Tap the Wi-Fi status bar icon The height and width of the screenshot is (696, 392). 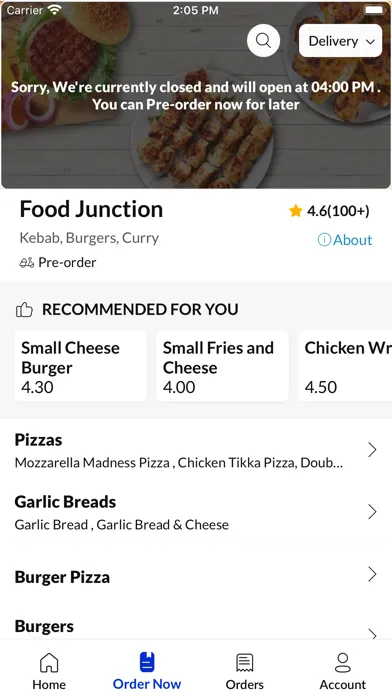(54, 10)
